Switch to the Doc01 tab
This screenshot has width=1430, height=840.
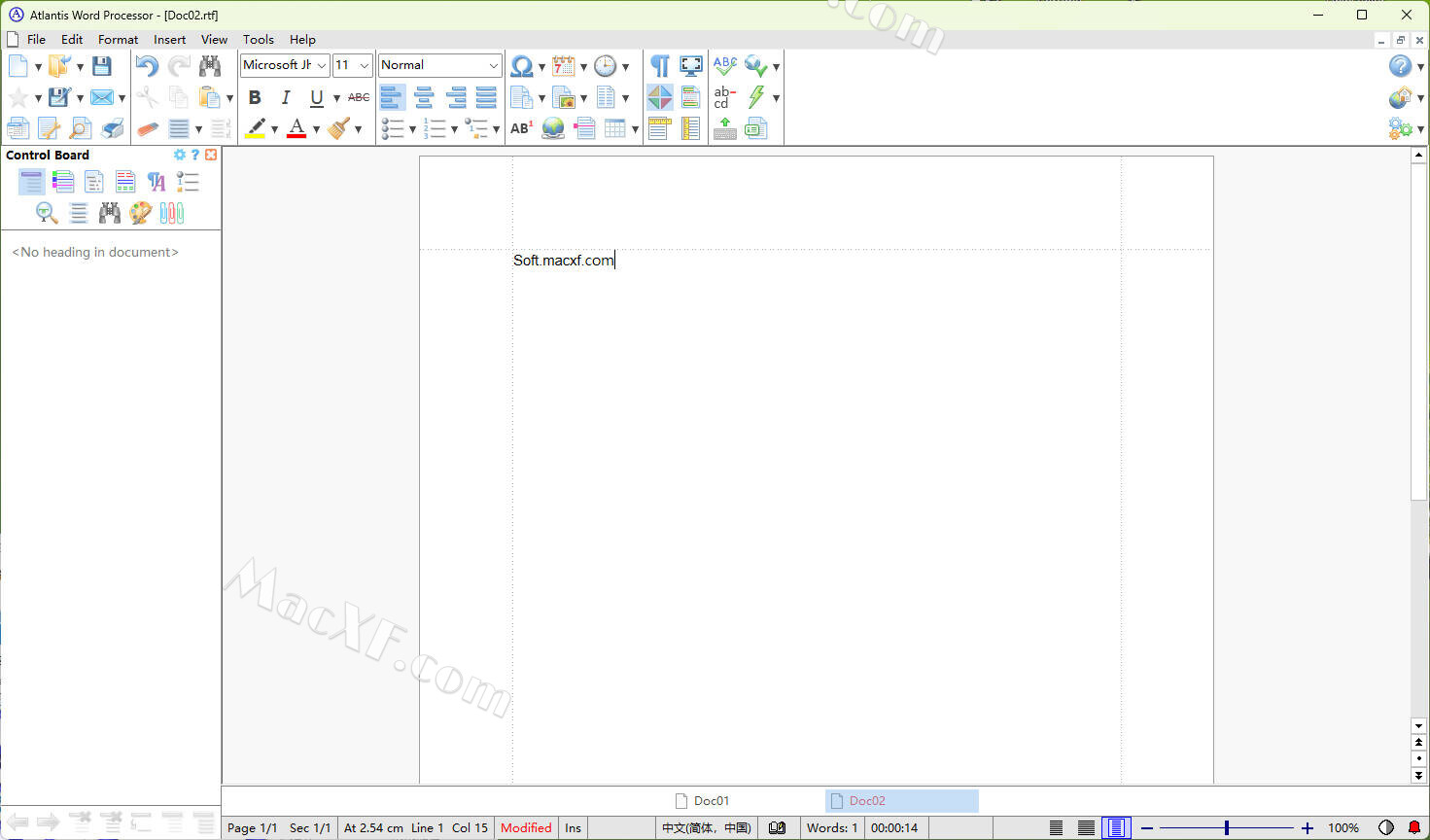(702, 801)
